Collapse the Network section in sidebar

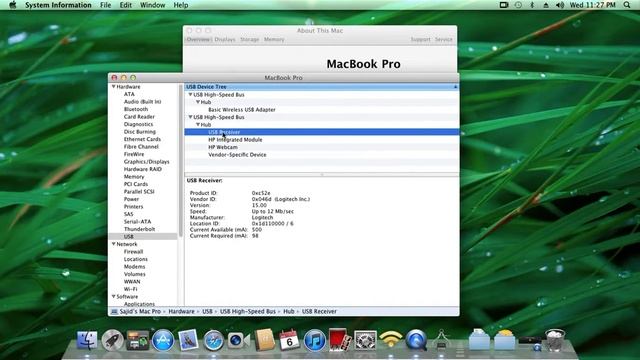(x=113, y=244)
